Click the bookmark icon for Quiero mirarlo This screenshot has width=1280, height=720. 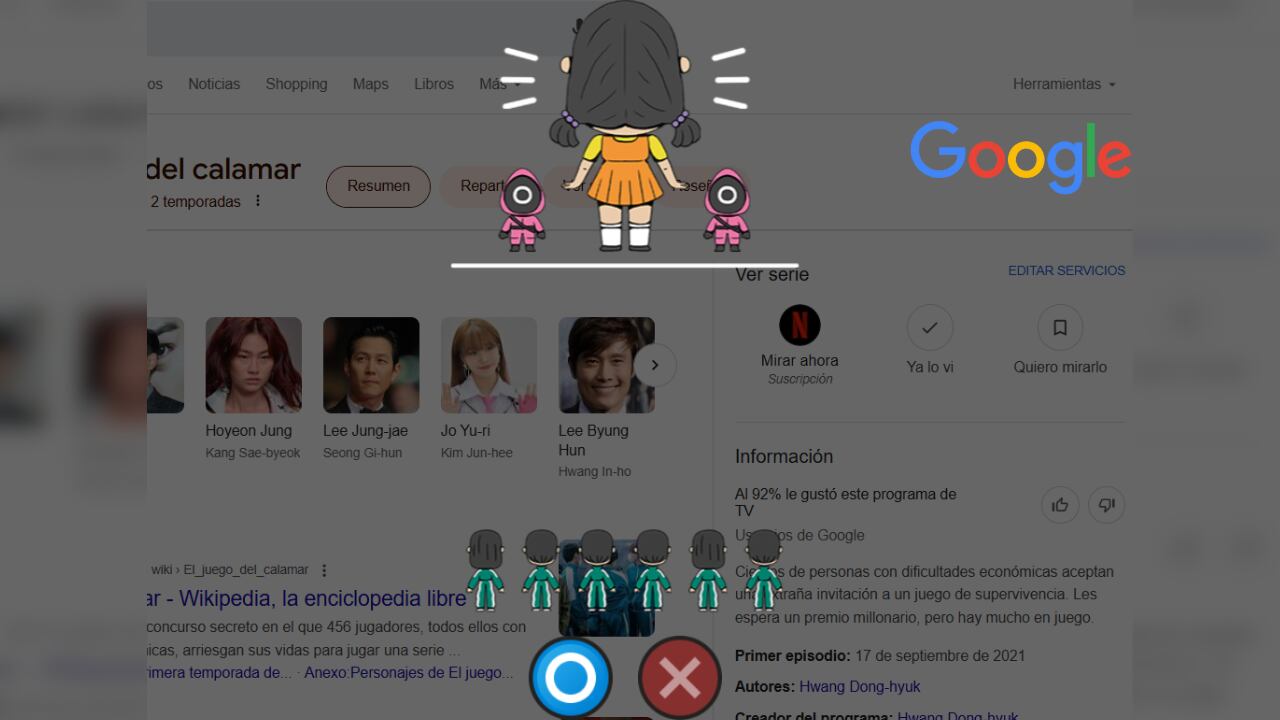pyautogui.click(x=1059, y=327)
